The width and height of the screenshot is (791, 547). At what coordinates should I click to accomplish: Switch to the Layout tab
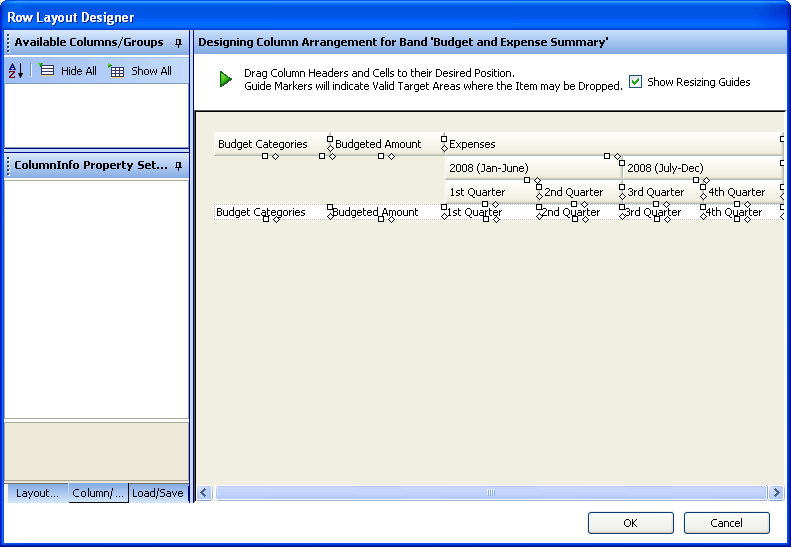tap(37, 493)
